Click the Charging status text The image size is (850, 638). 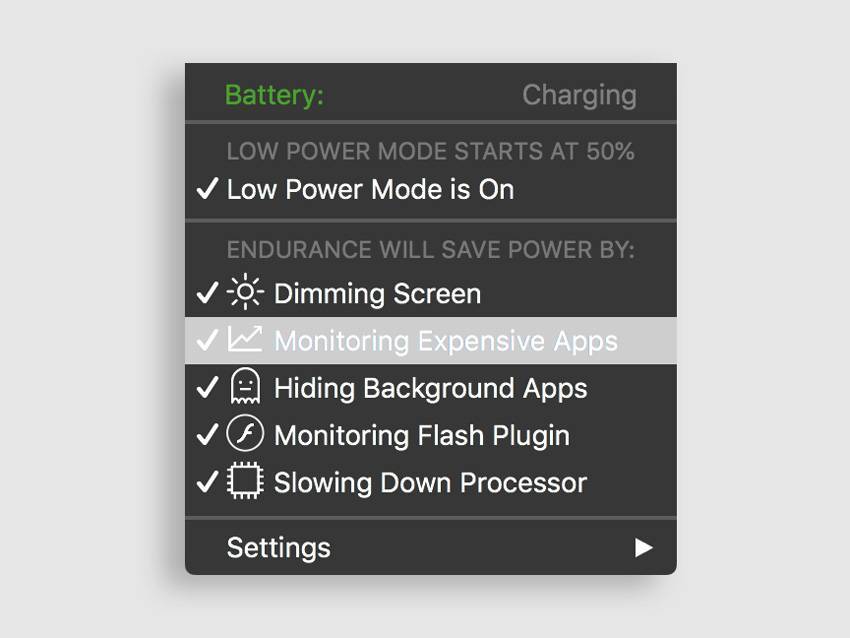coord(579,95)
